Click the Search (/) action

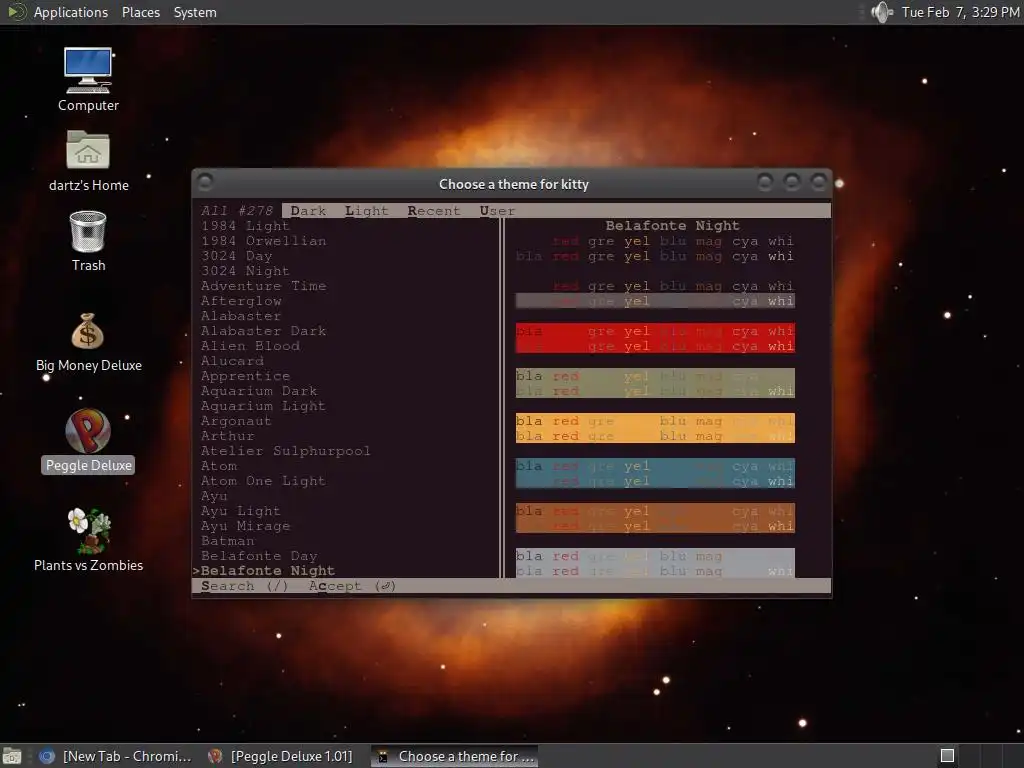point(244,586)
